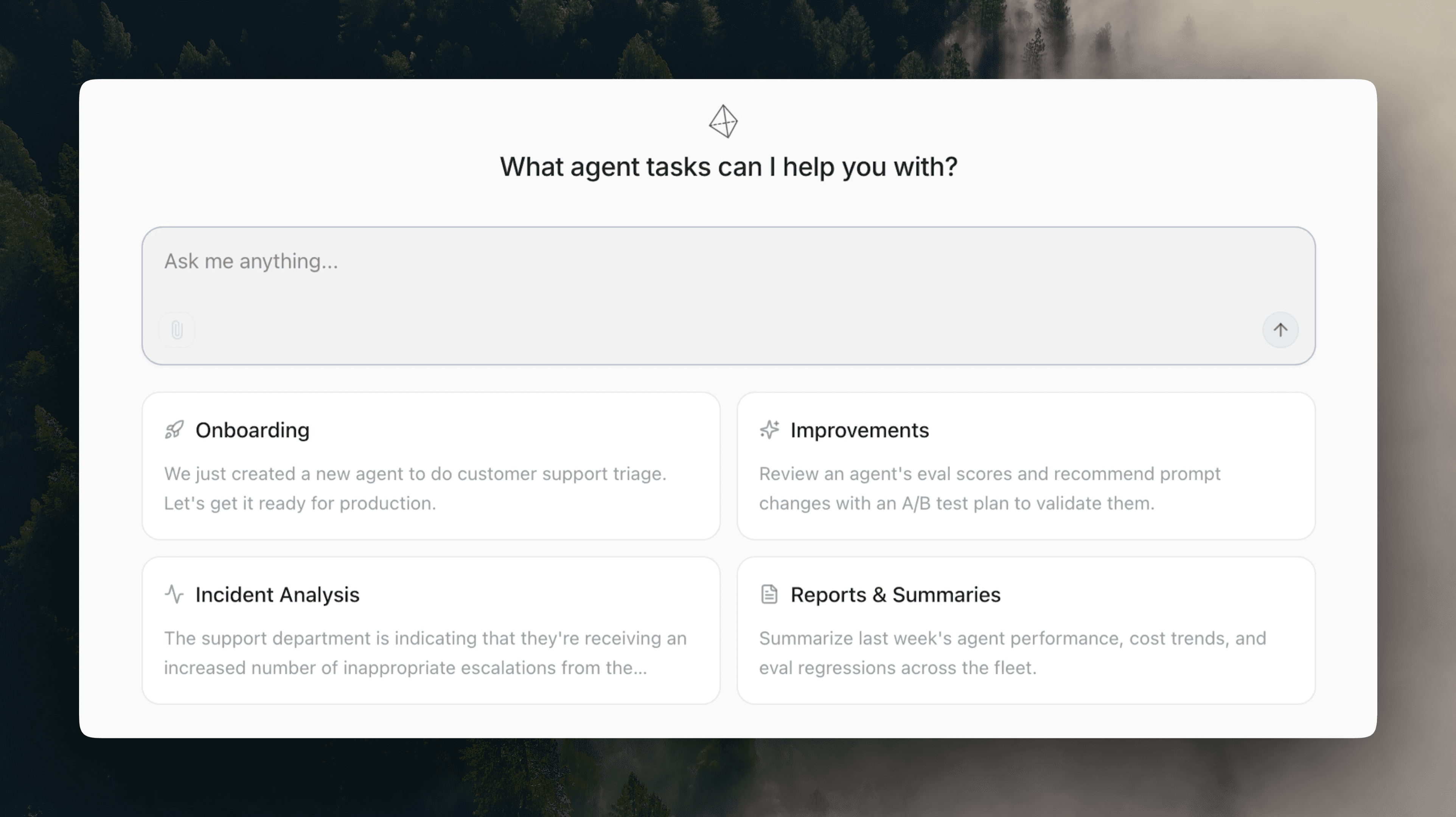The height and width of the screenshot is (817, 1456).
Task: Click the rocket icon beside Onboarding
Action: (x=174, y=430)
